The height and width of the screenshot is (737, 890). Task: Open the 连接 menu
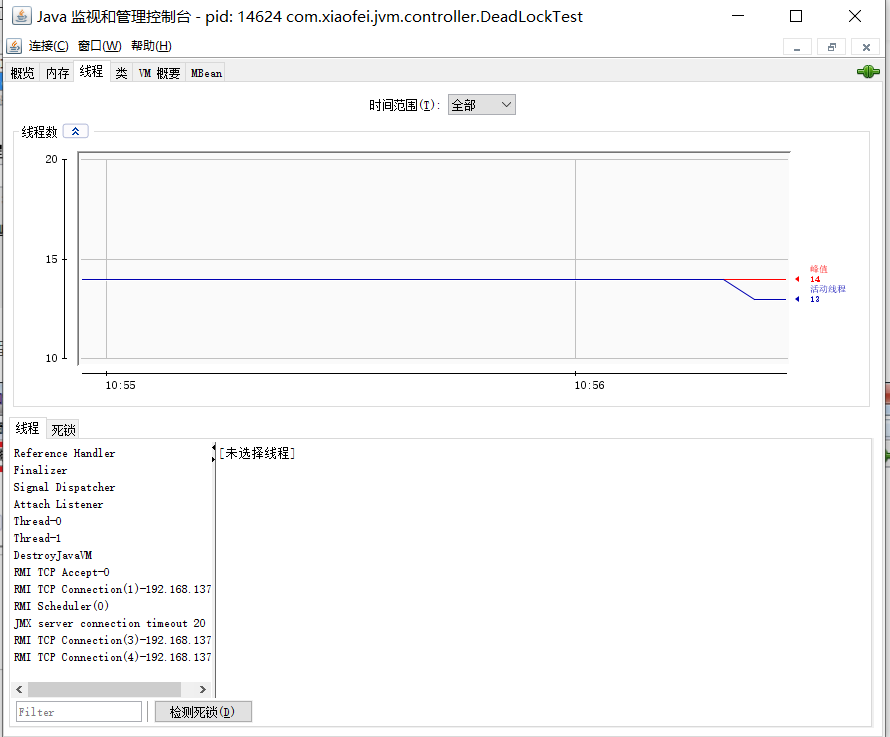tap(48, 46)
